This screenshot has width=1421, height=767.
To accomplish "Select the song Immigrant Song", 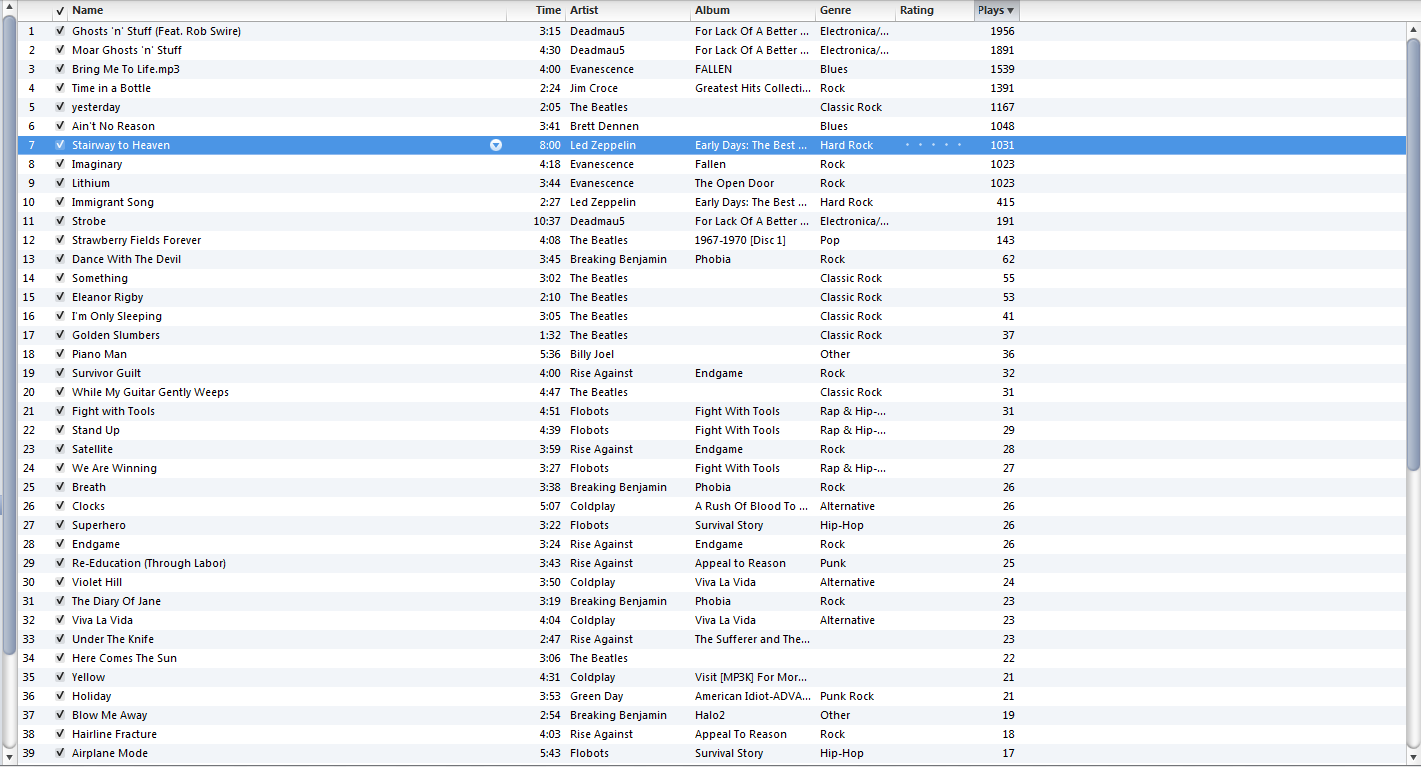I will point(113,202).
